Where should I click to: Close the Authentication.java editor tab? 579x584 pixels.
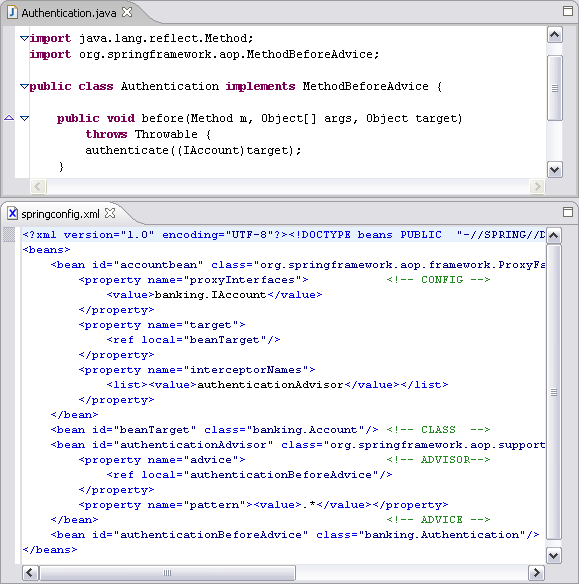[x=127, y=12]
